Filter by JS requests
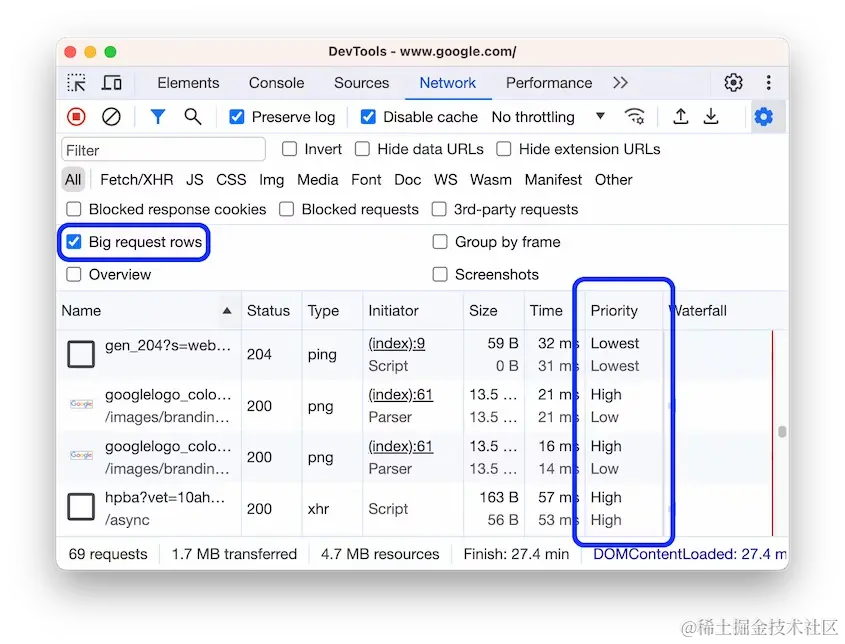845x644 pixels. [195, 179]
